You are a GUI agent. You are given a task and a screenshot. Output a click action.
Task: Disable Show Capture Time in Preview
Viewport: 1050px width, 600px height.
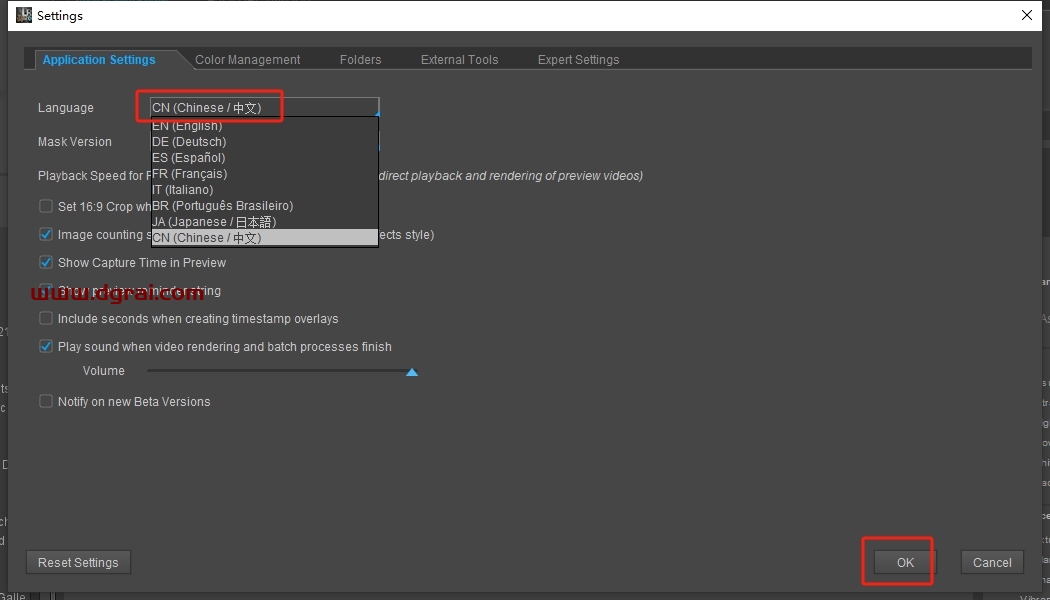46,263
